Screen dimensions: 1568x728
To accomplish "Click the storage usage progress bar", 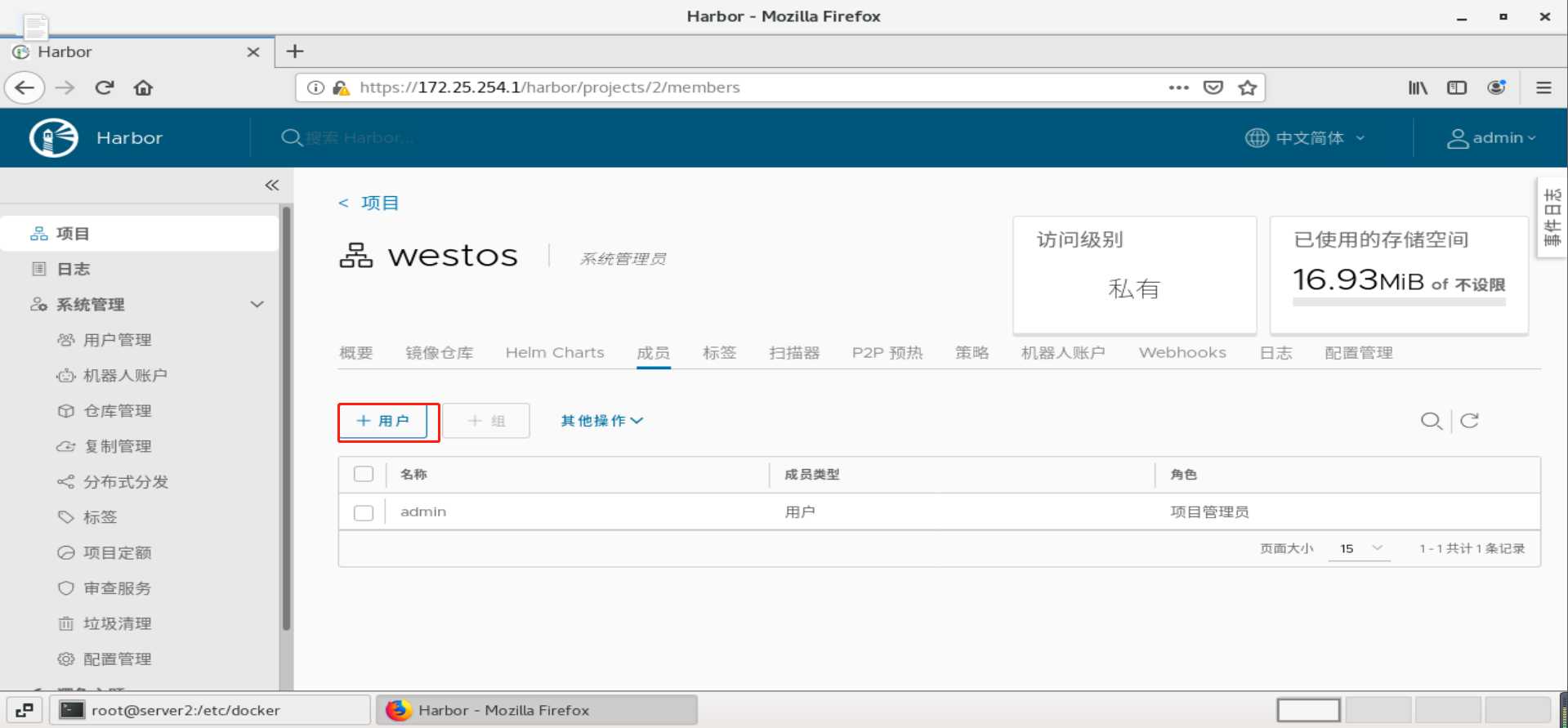I will click(1399, 302).
